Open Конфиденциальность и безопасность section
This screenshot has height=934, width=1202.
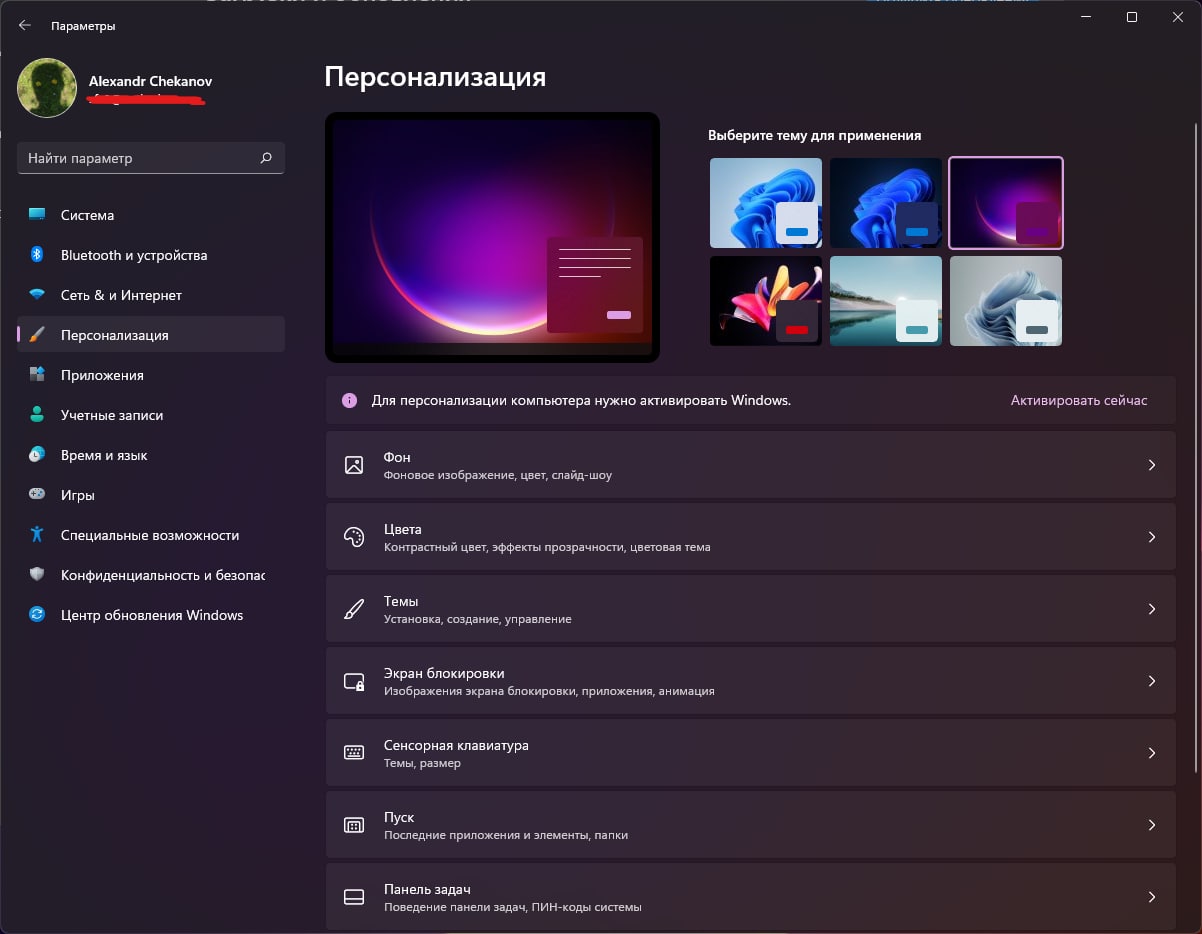pyautogui.click(x=151, y=575)
